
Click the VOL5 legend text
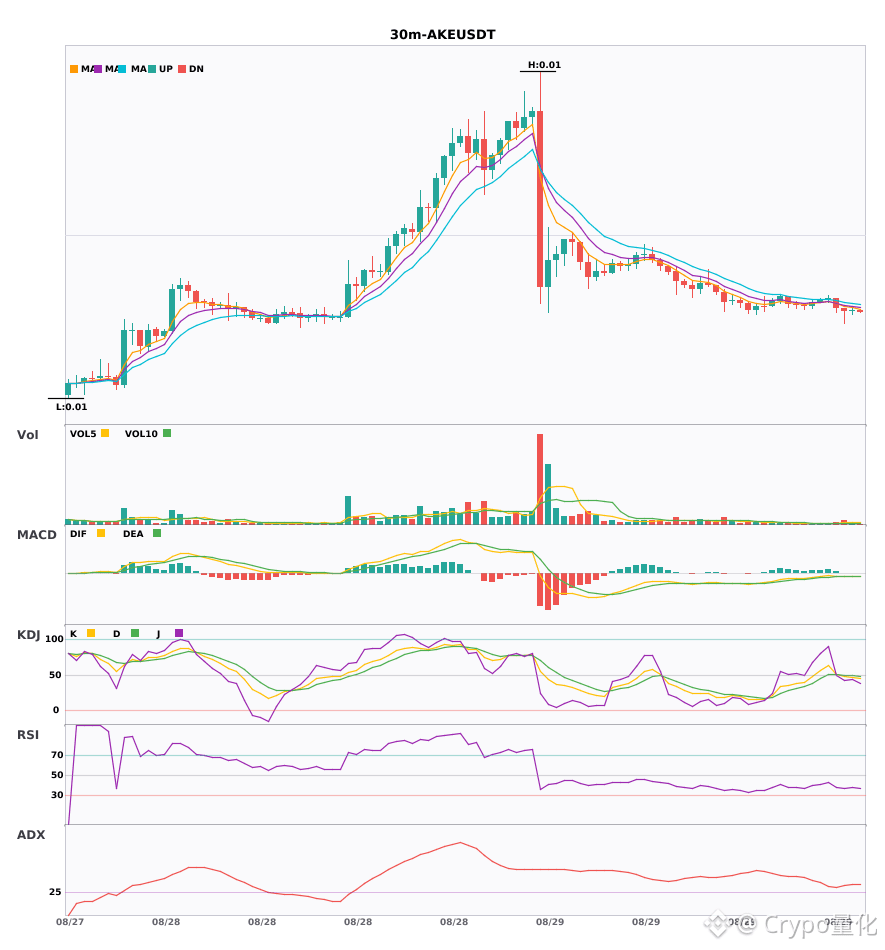coord(83,434)
